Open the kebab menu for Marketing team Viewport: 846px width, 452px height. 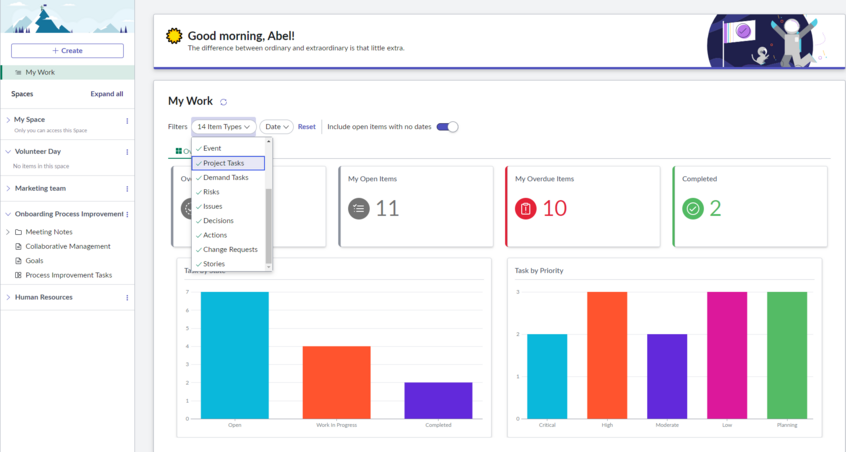click(127, 189)
